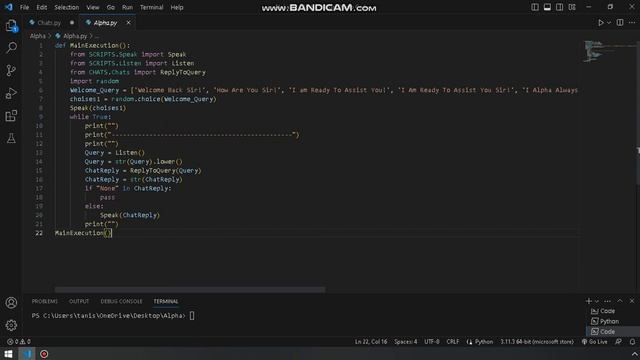
Task: Click the MainExecution() call on line 22
Action: coord(83,233)
